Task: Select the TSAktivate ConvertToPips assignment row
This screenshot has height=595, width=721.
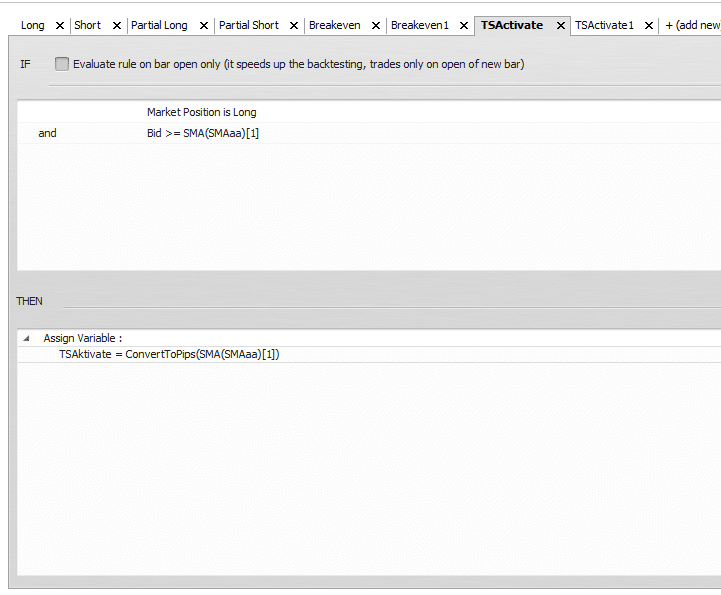Action: (369, 355)
